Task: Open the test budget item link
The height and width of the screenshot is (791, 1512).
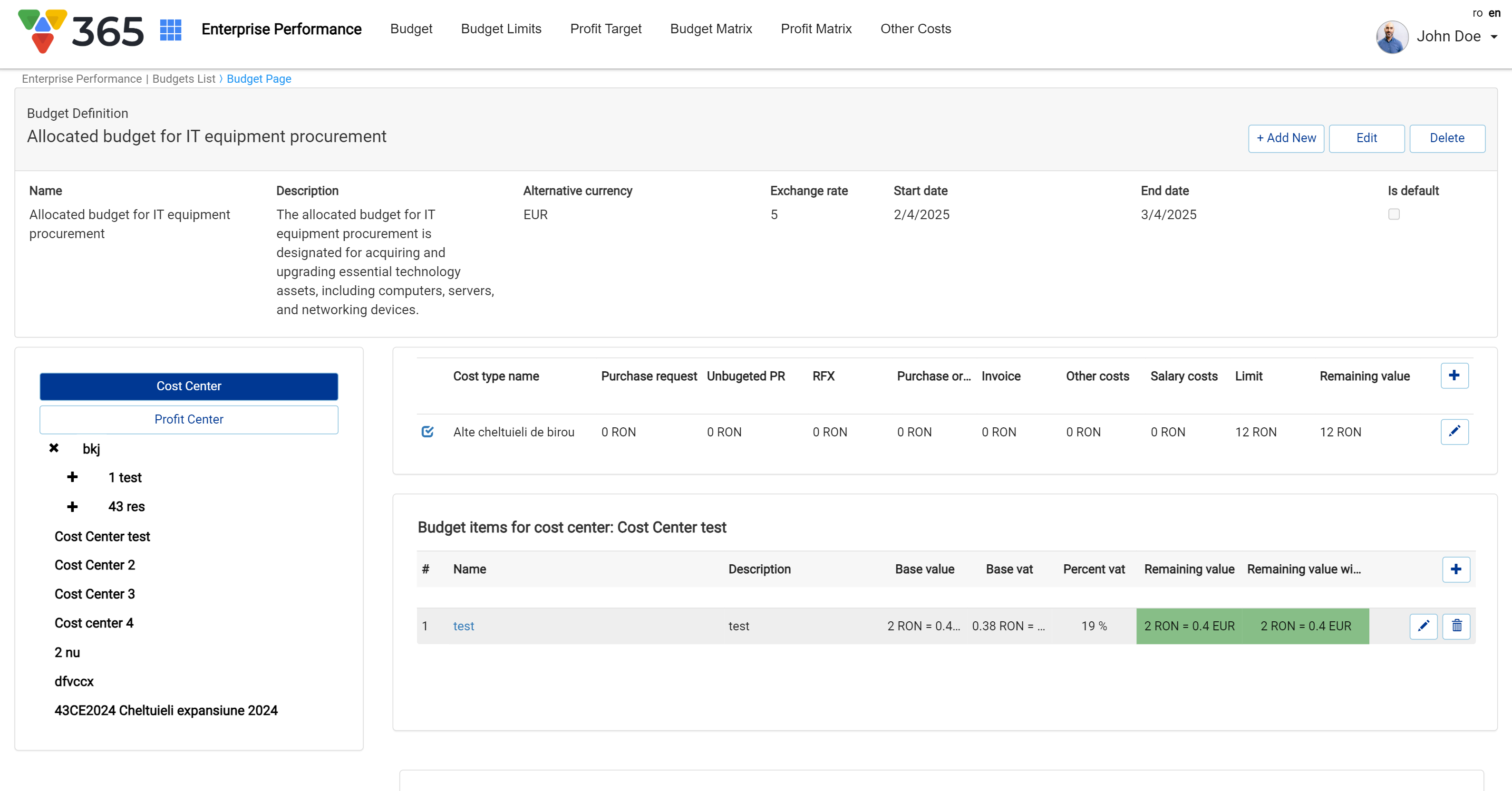Action: pos(463,626)
